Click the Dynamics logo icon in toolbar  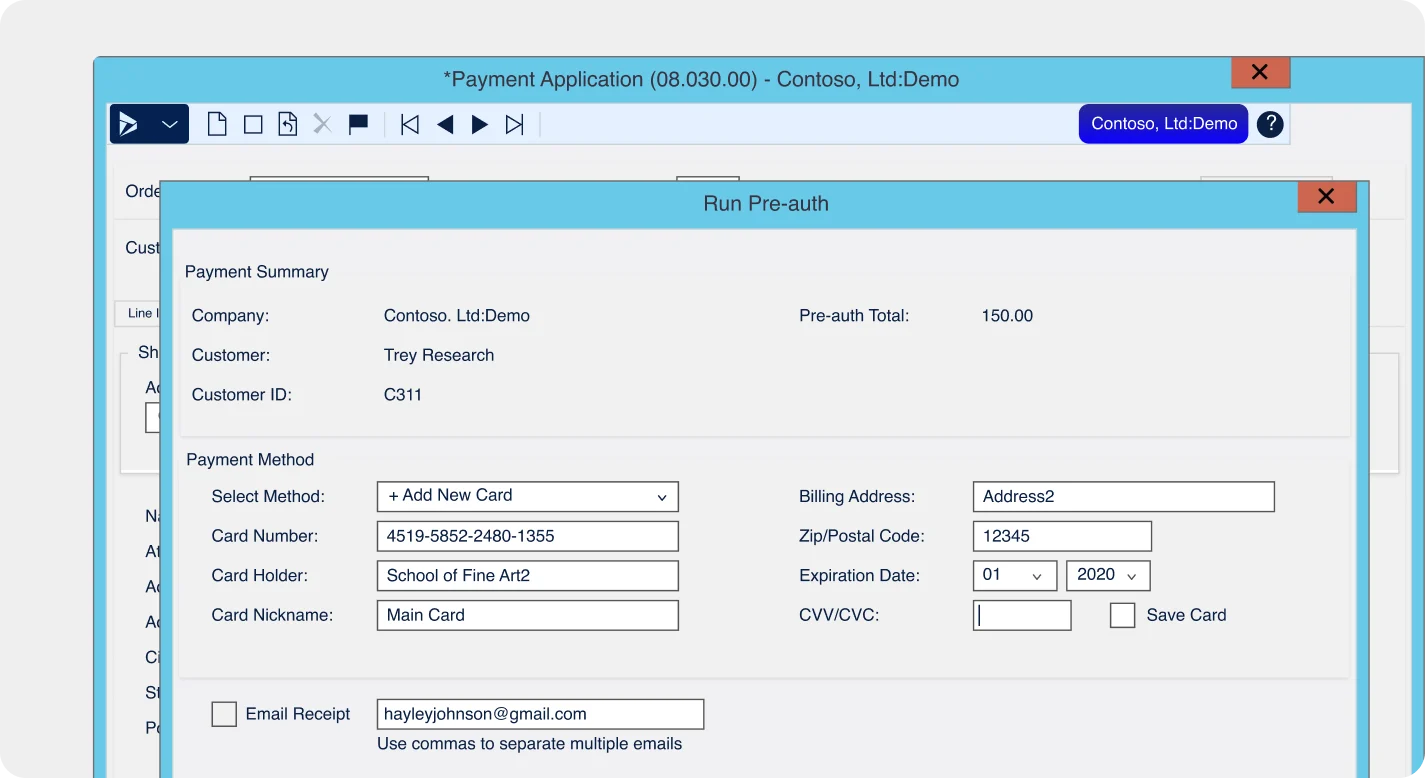[x=128, y=124]
